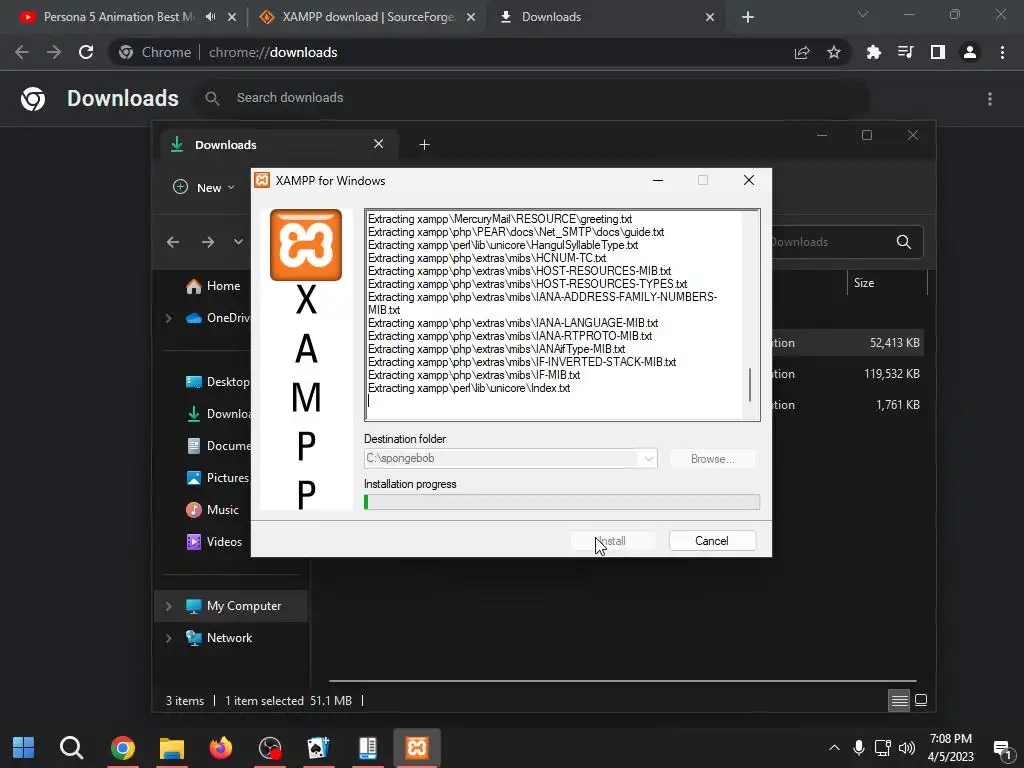
Task: Go forward in Chrome
Action: 54,52
